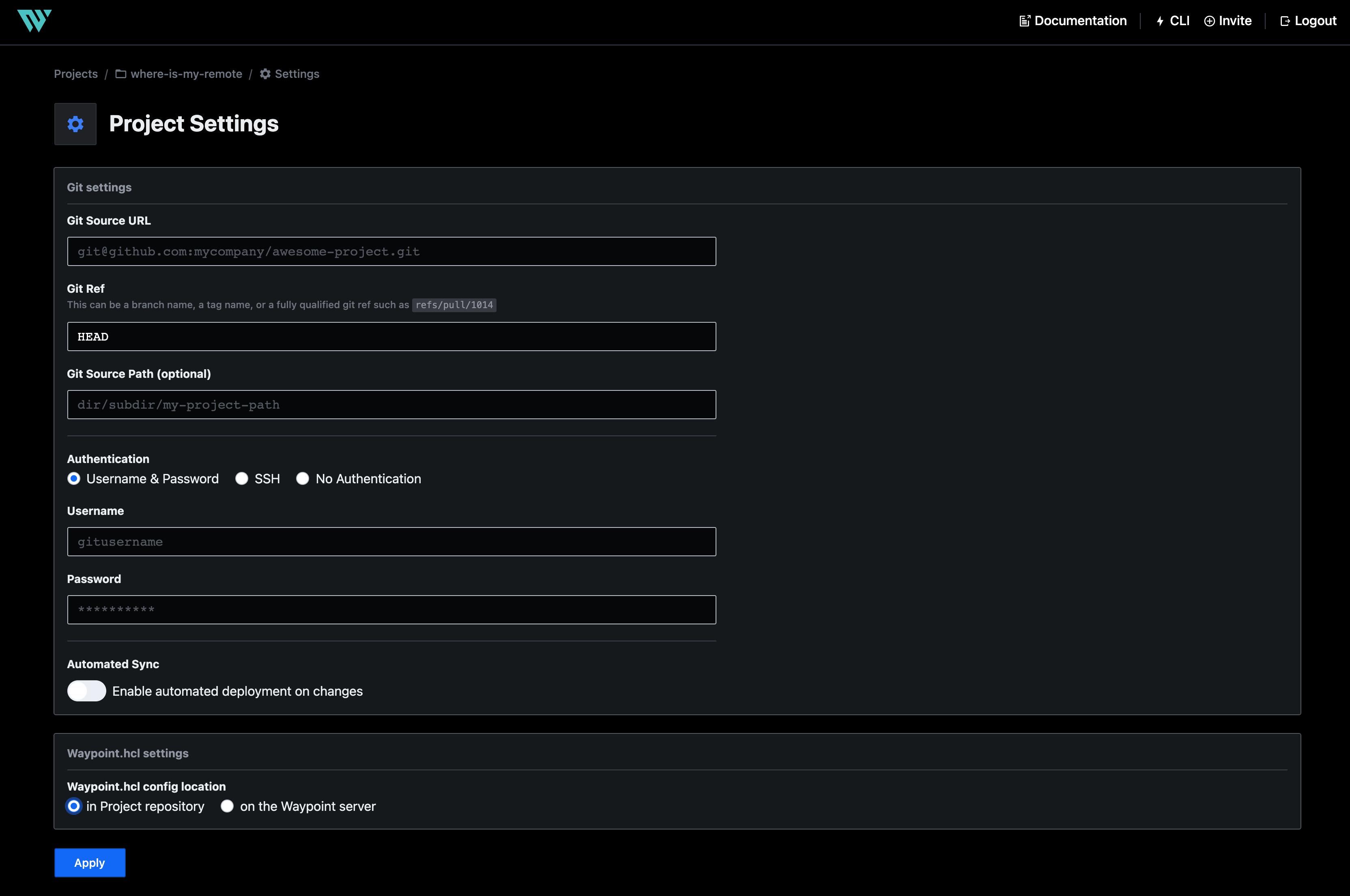
Task: Enable automated deployment on changes
Action: click(86, 691)
